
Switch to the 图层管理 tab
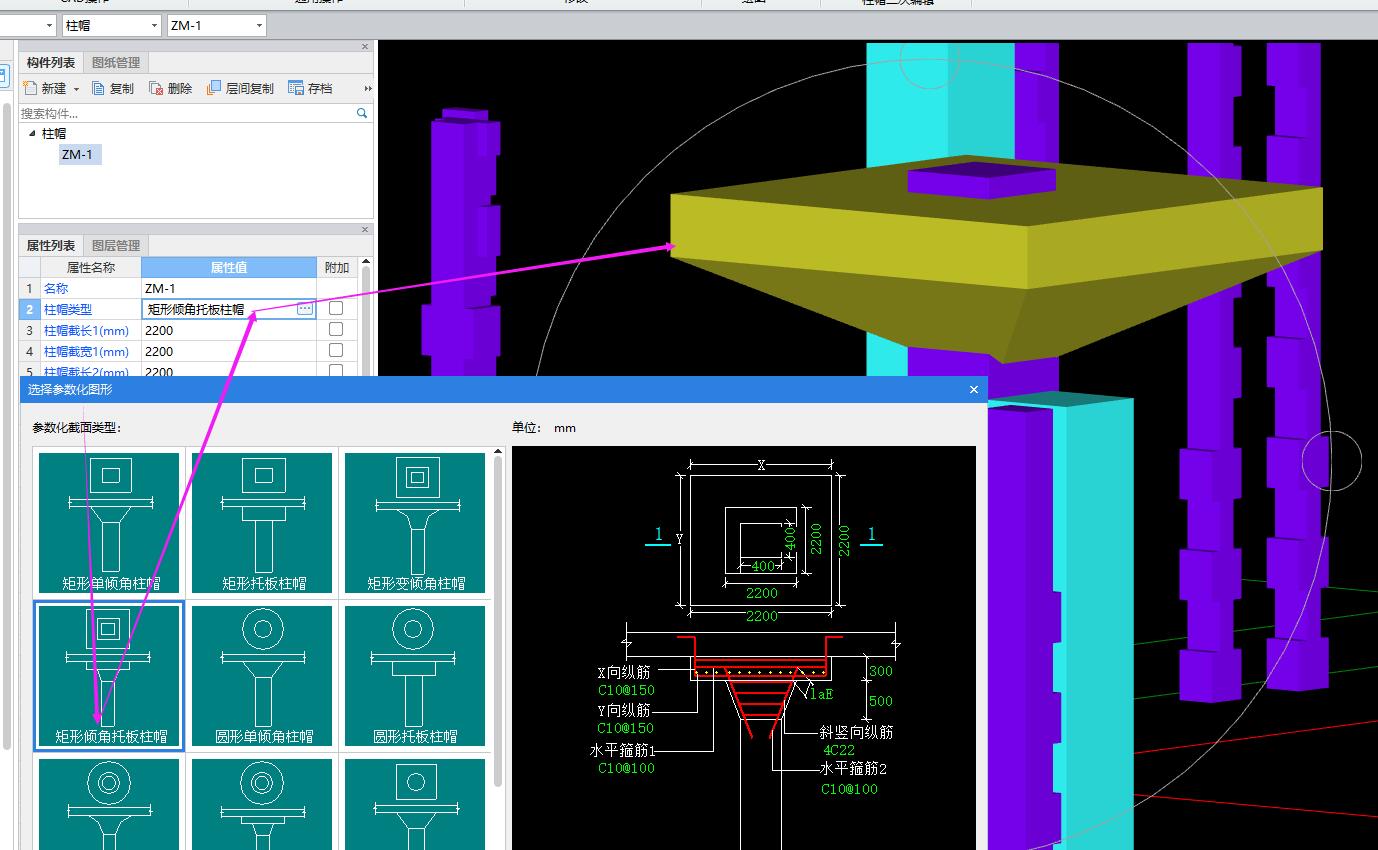(116, 245)
